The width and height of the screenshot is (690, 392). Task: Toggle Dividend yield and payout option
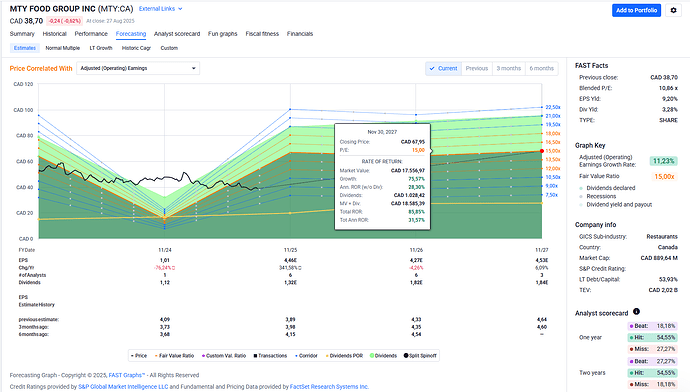(x=616, y=205)
